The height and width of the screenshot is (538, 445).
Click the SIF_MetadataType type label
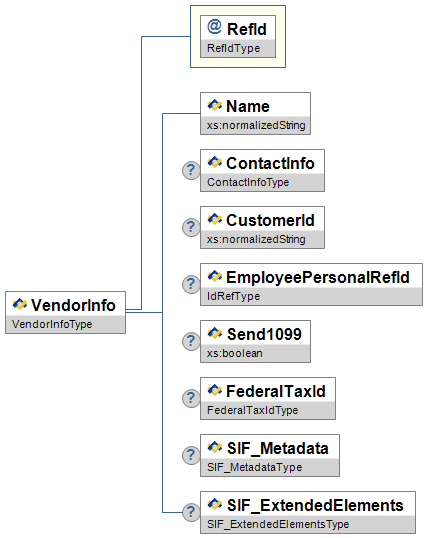pos(255,467)
